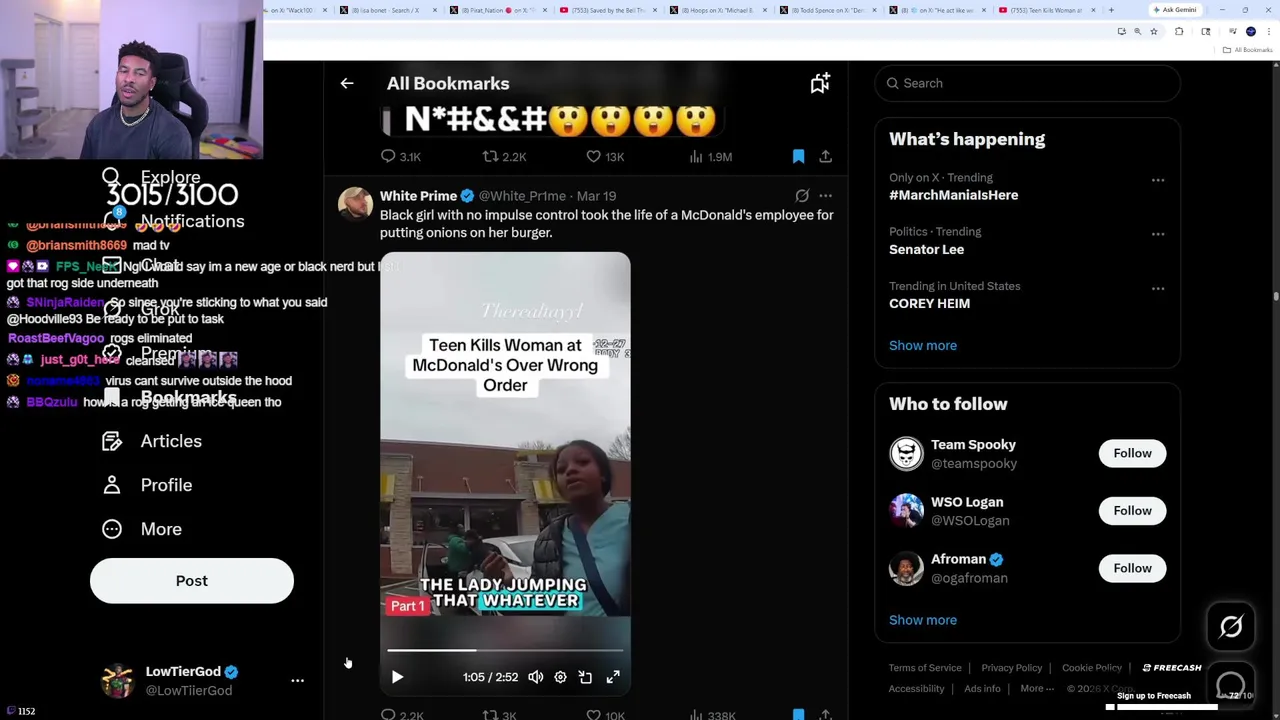Screen dimensions: 1280x720
Task: Open Ads info footer link
Action: [982, 689]
